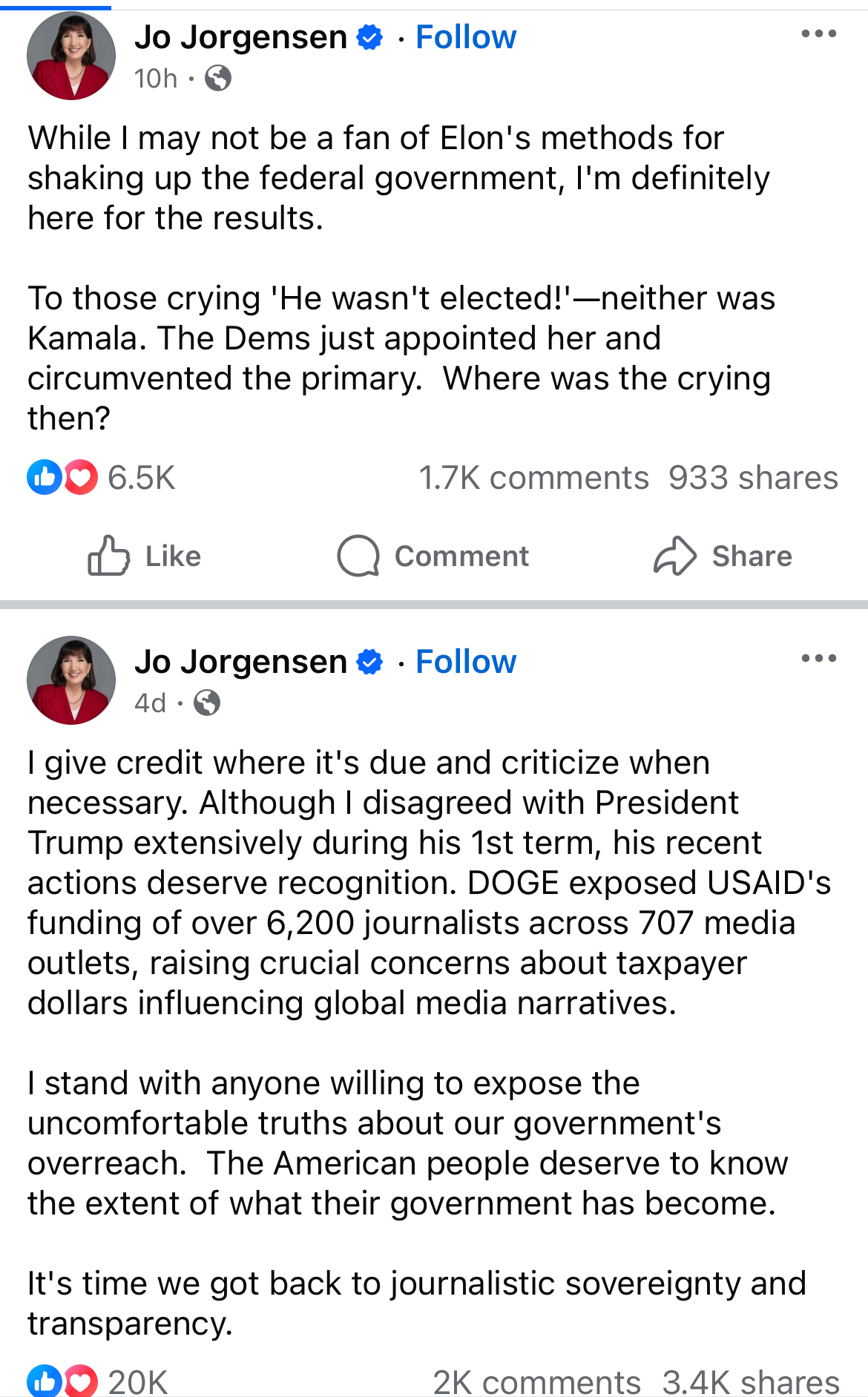Tap the profile picture on the 4d post
The height and width of the screenshot is (1397, 868).
point(71,680)
